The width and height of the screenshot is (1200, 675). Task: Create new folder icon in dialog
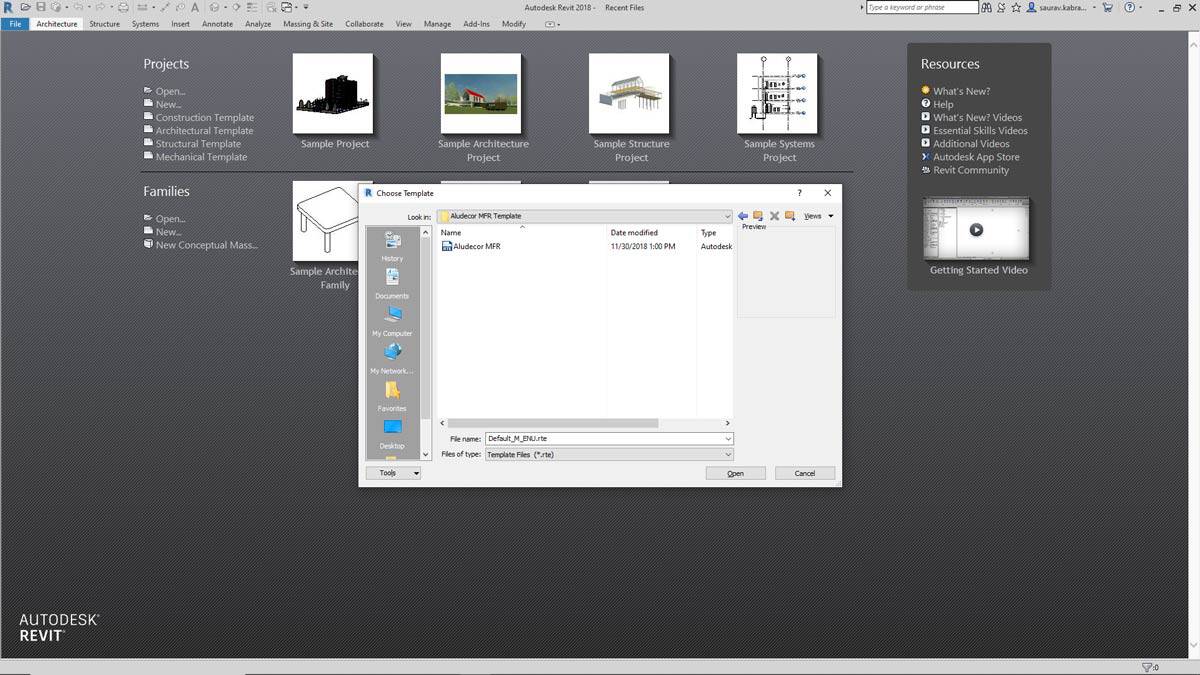pos(790,216)
